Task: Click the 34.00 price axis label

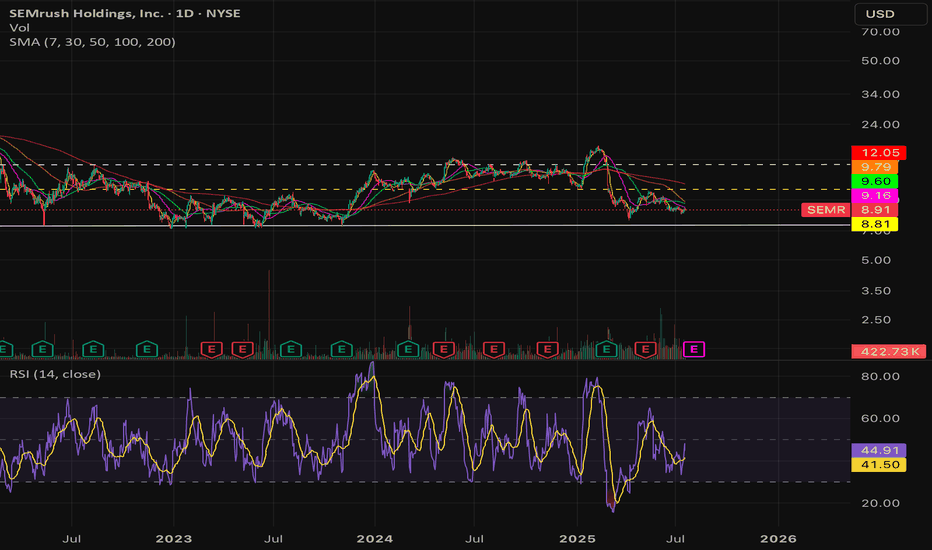Action: pos(880,94)
